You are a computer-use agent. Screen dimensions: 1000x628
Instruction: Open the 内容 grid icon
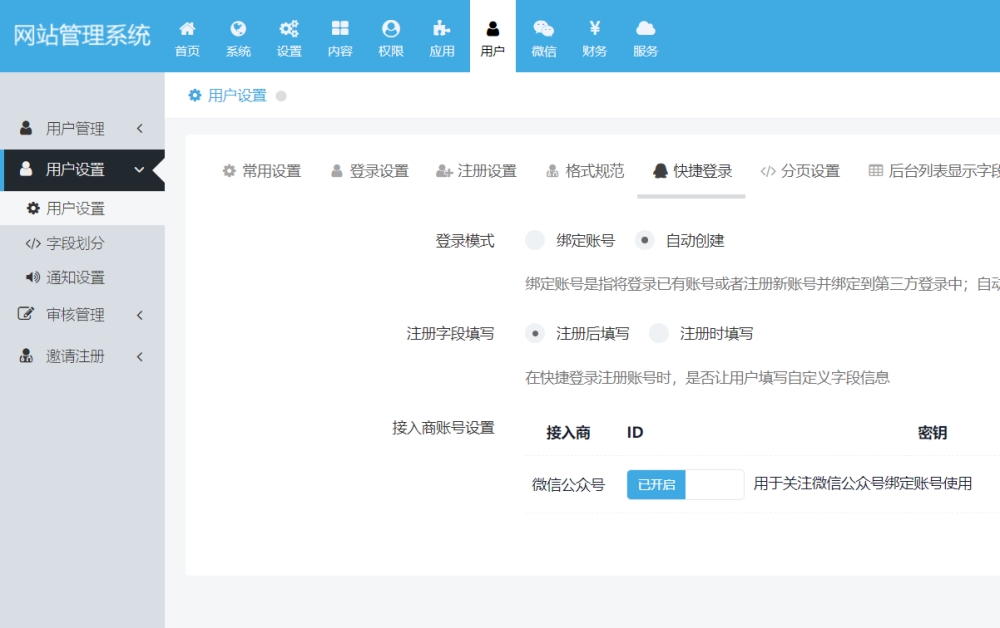340,29
